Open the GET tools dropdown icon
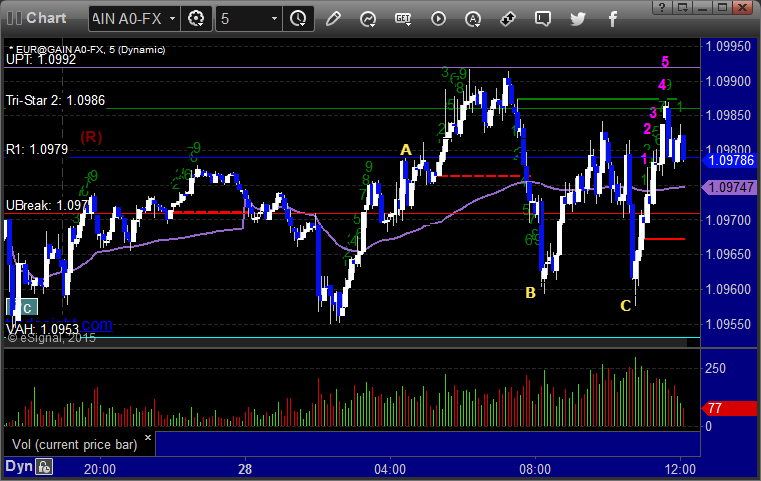 (403, 19)
